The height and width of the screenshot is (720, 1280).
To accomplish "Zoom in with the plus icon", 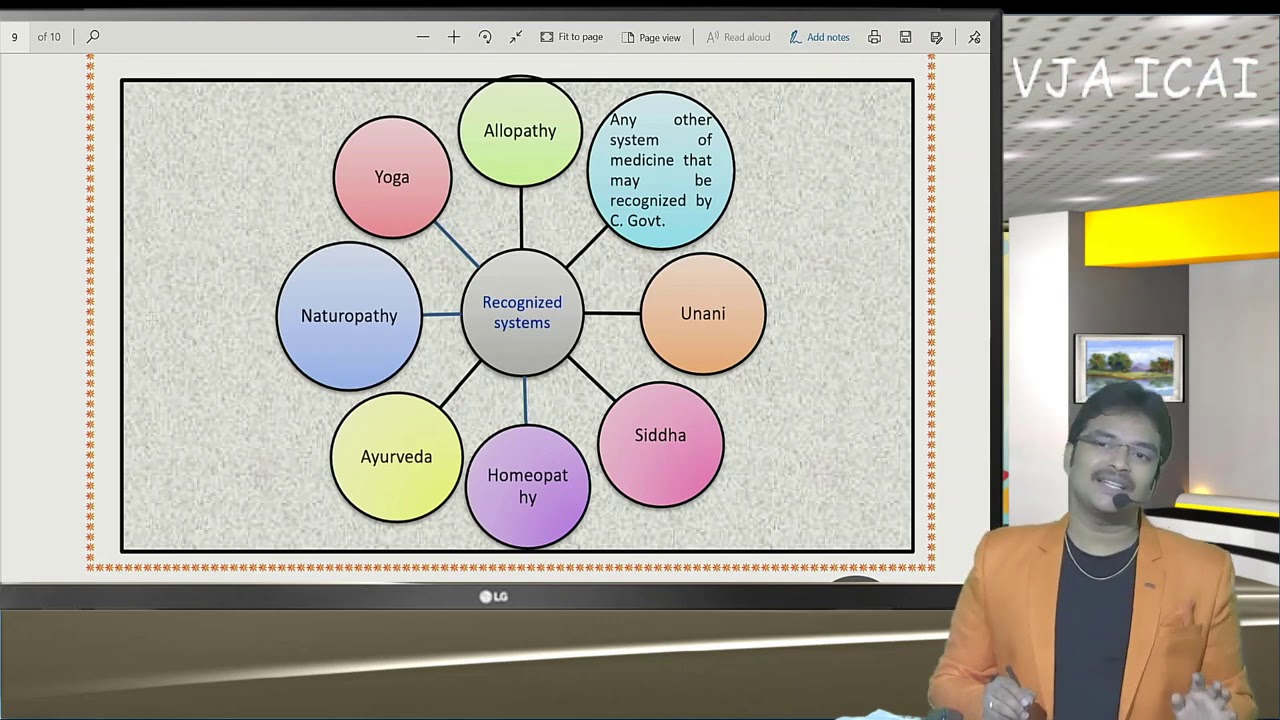I will click(454, 37).
